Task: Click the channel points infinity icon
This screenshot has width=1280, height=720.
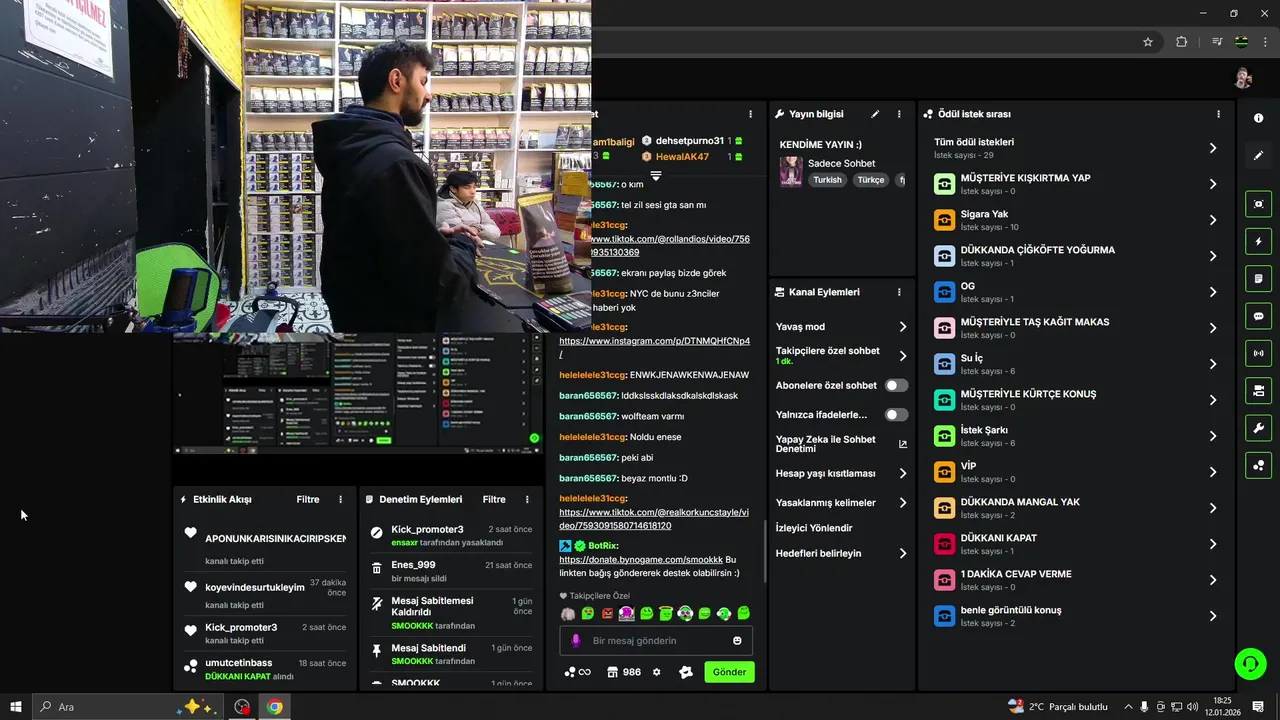Action: click(x=577, y=672)
